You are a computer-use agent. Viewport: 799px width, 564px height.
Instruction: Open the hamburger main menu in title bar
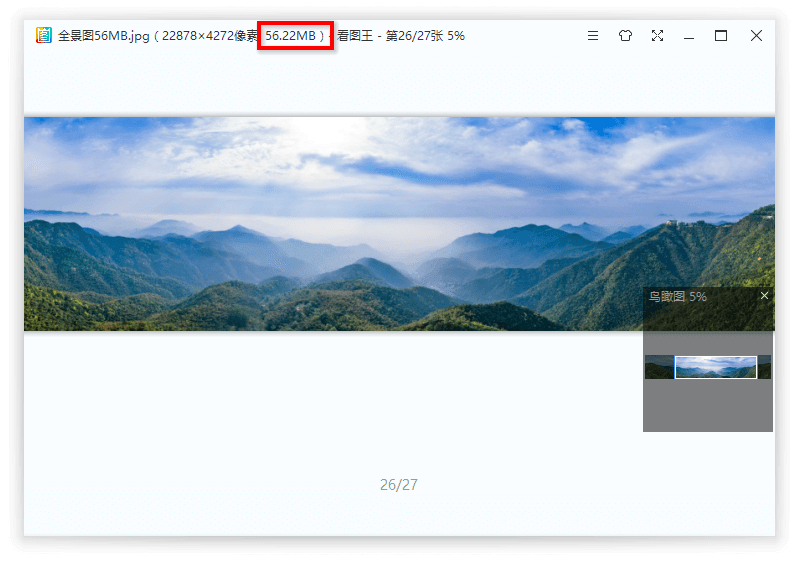pyautogui.click(x=593, y=36)
